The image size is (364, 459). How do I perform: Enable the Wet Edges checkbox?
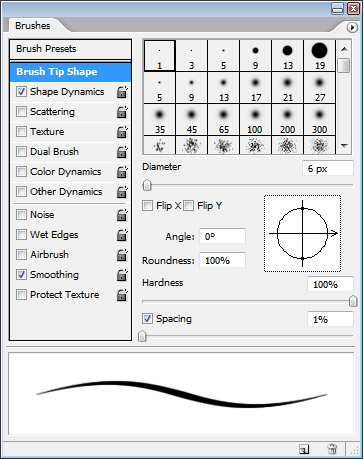21,235
